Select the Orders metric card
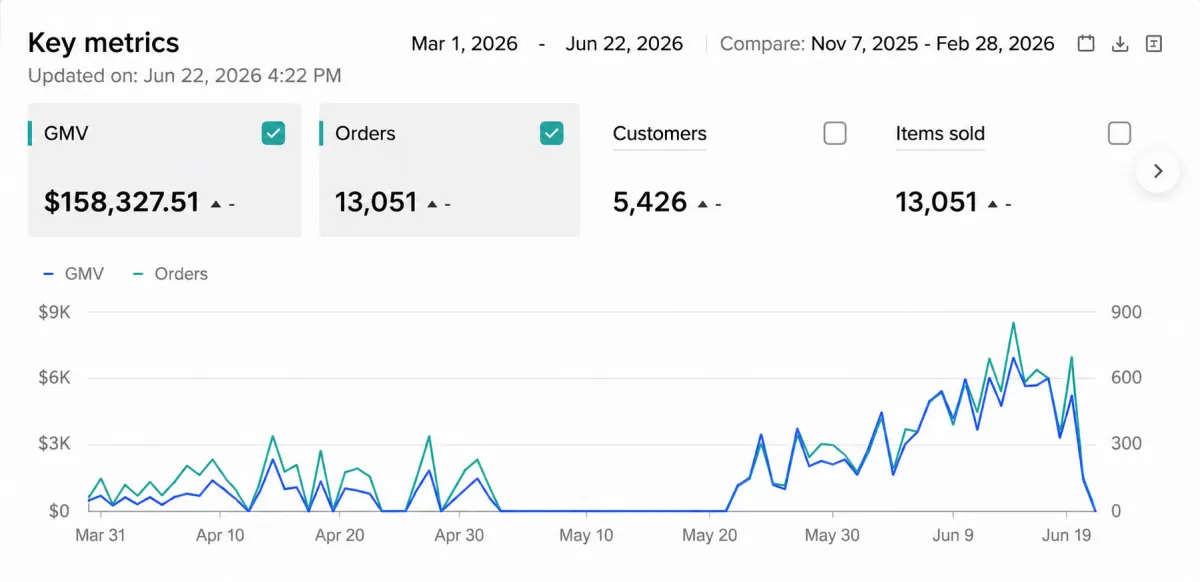The width and height of the screenshot is (1200, 582). [x=449, y=170]
